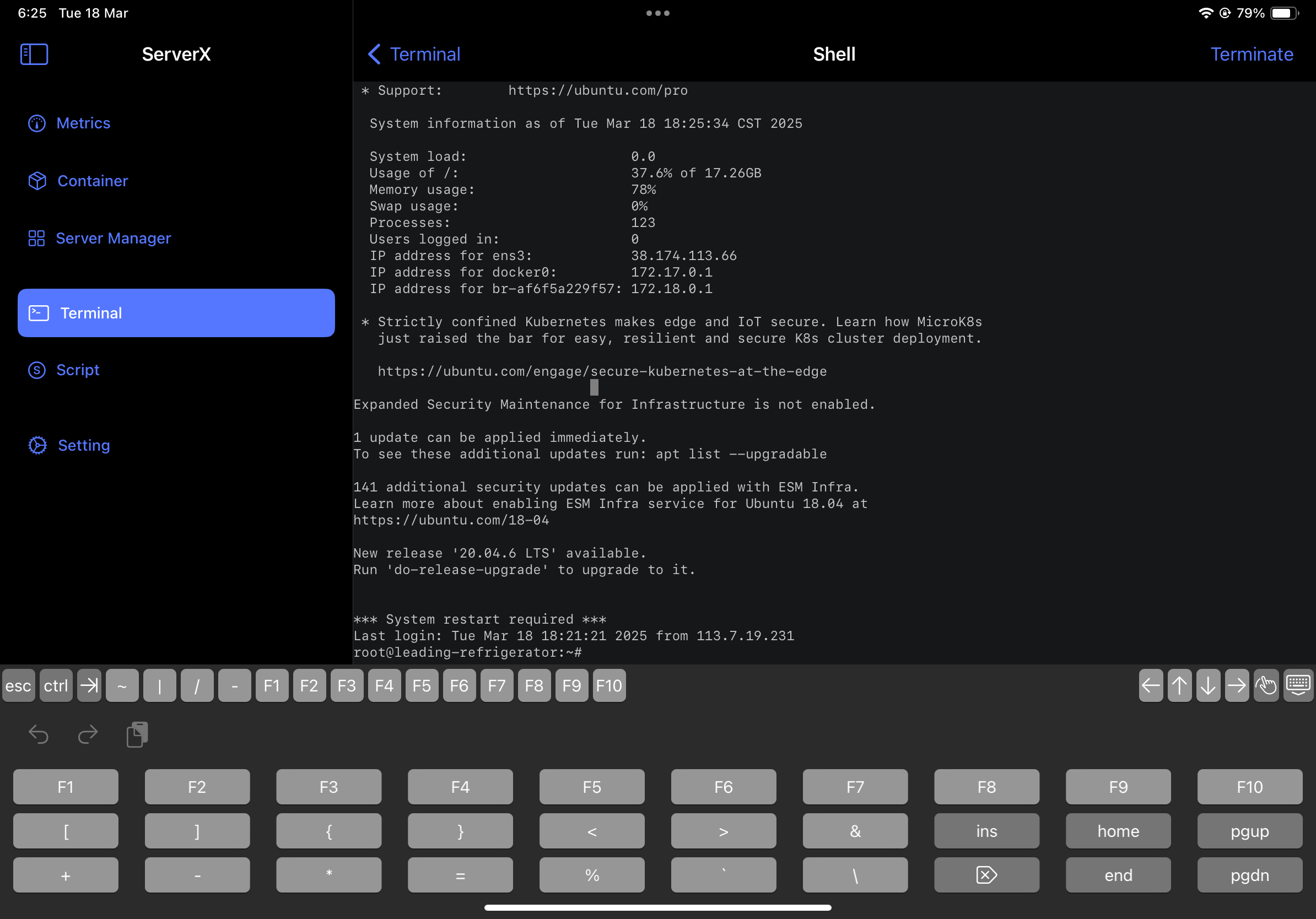Tap the battery indicator in status bar

coord(1285,13)
